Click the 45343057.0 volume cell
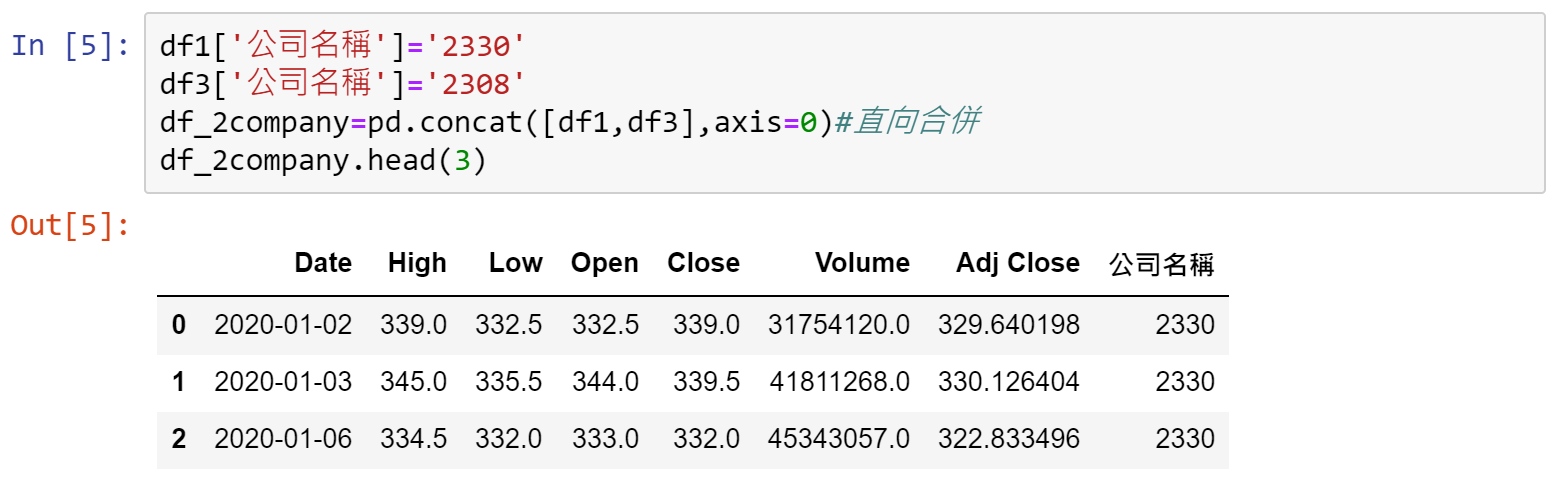1555x482 pixels. [x=839, y=439]
